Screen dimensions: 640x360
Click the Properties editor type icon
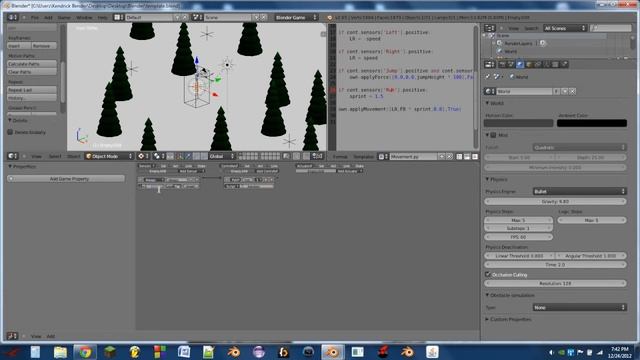coord(490,64)
